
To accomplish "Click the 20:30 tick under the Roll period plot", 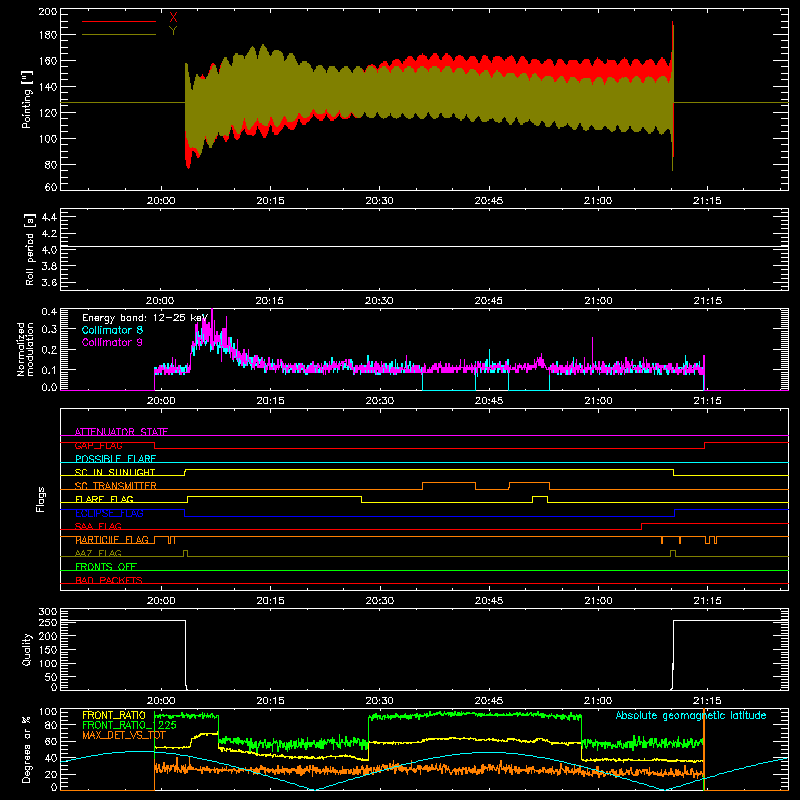I will point(379,301).
